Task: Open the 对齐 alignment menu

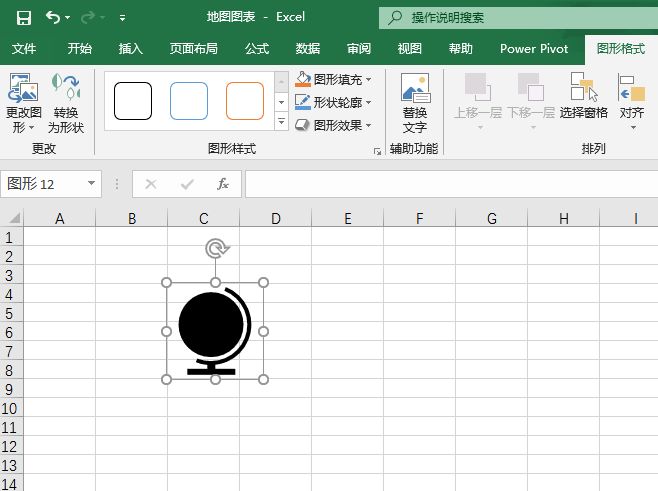Action: point(632,102)
